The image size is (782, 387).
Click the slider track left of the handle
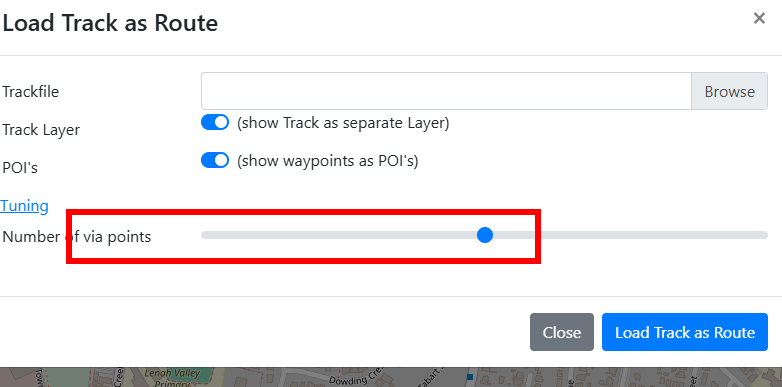tap(339, 235)
